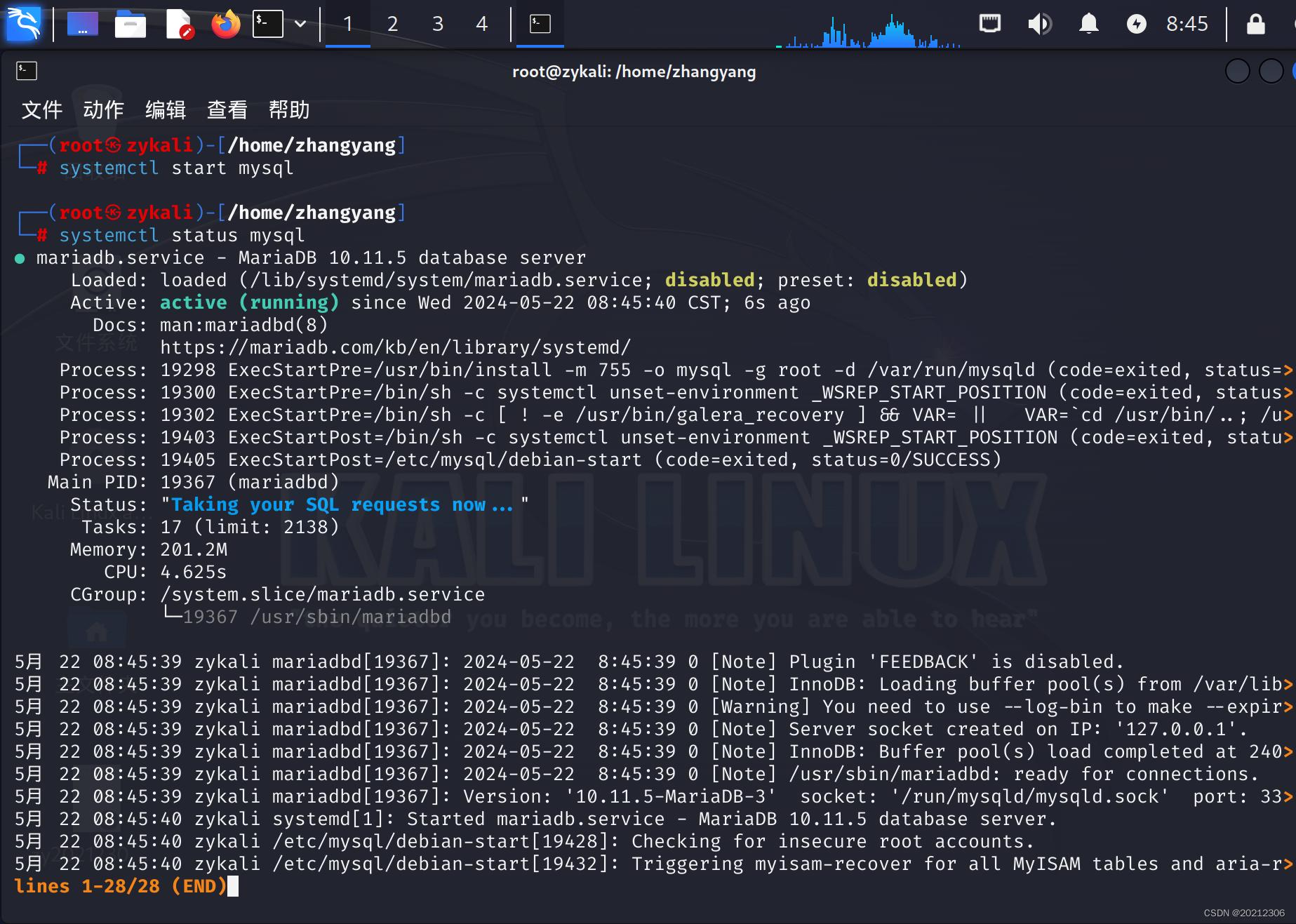Launch the text editor panel icon
Viewport: 1296px width, 924px height.
[x=179, y=25]
